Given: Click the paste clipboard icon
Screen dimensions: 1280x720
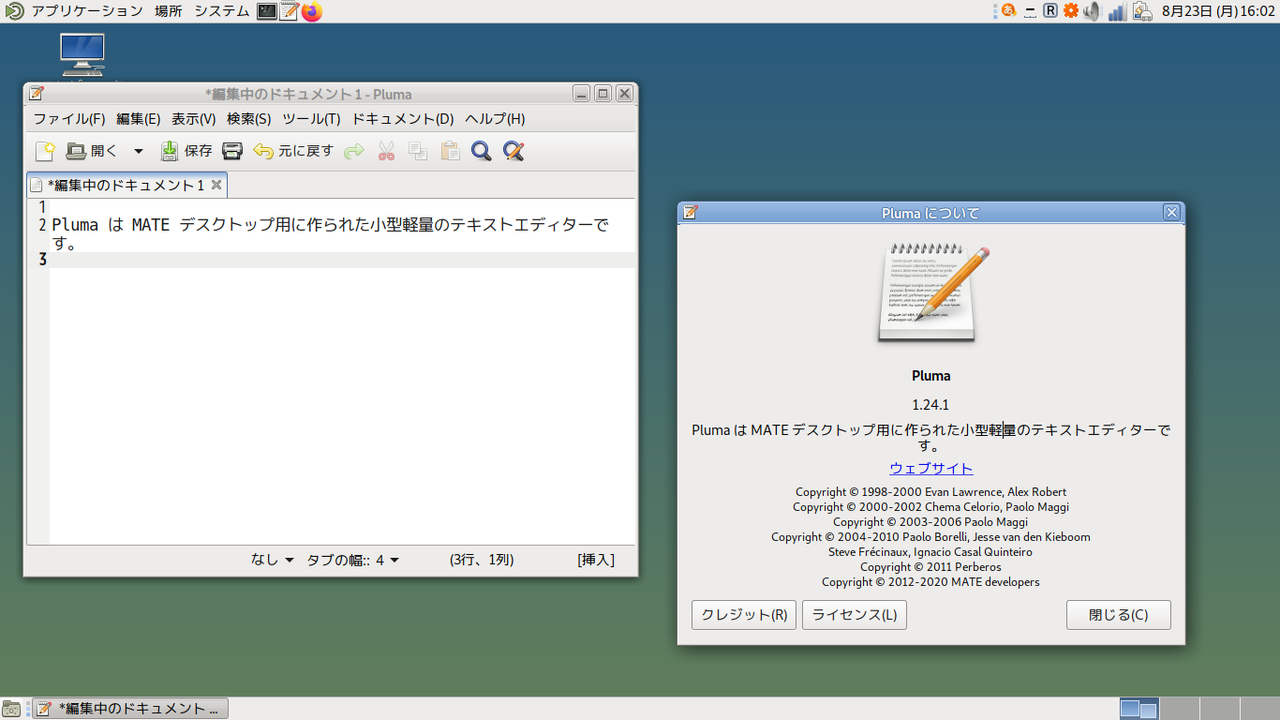Looking at the screenshot, I should coord(450,151).
